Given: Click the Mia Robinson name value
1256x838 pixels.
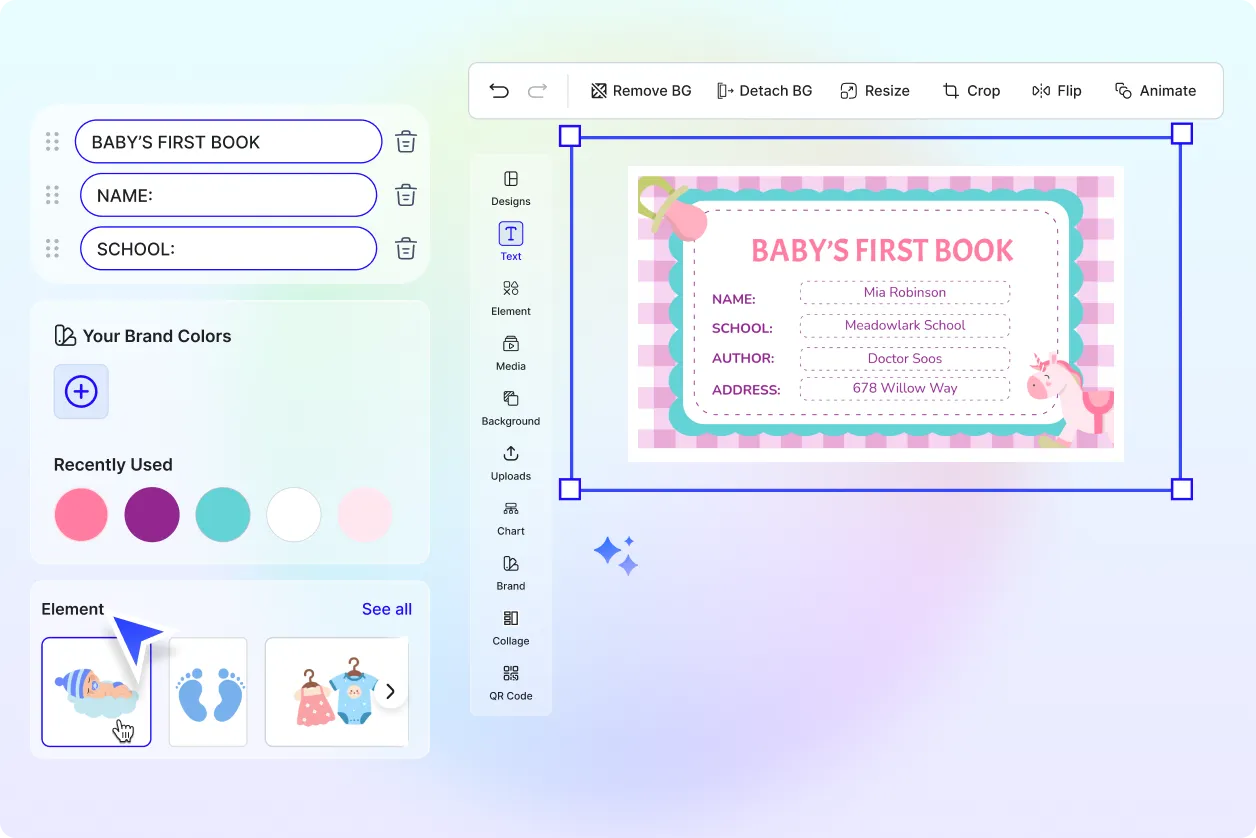Looking at the screenshot, I should [905, 292].
